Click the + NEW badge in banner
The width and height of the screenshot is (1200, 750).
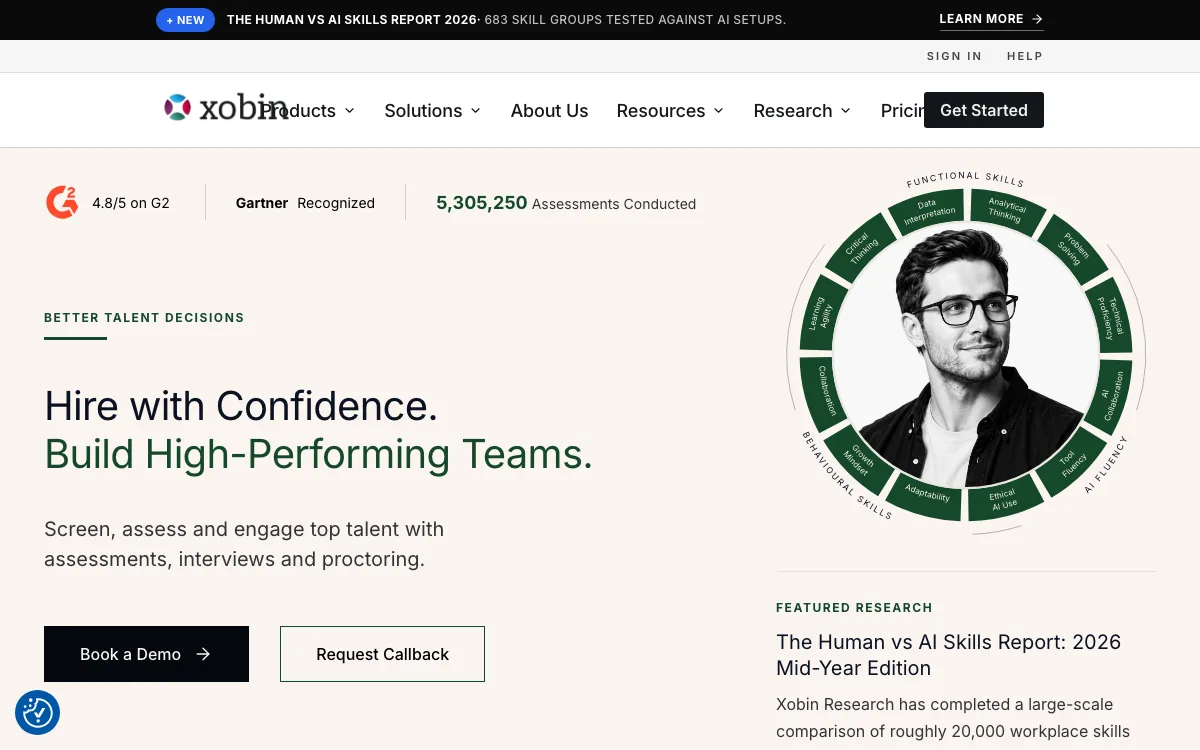click(x=185, y=20)
